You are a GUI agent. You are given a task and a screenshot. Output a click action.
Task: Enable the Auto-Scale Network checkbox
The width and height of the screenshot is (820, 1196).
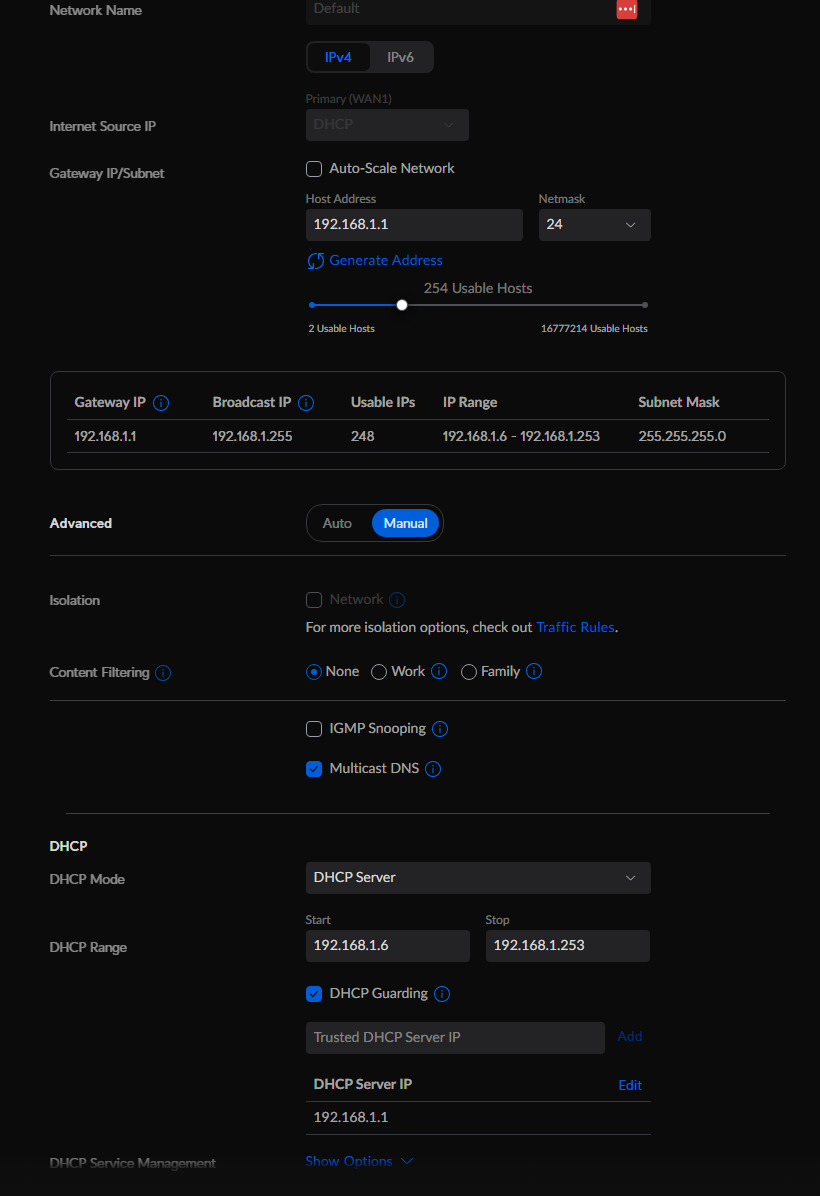(314, 169)
